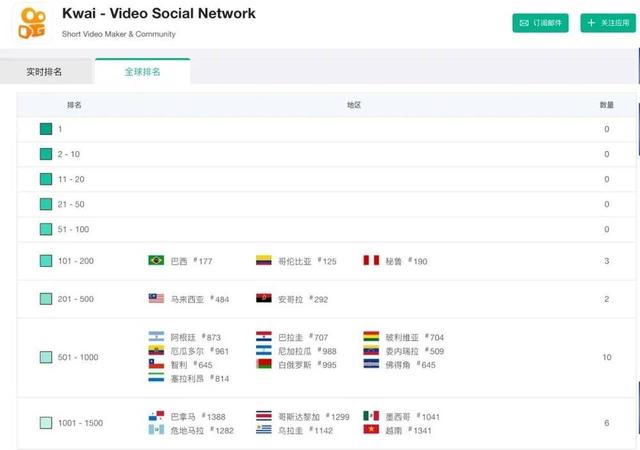Click the 玻利维亚 #704 entry
640x450 pixels.
click(415, 337)
